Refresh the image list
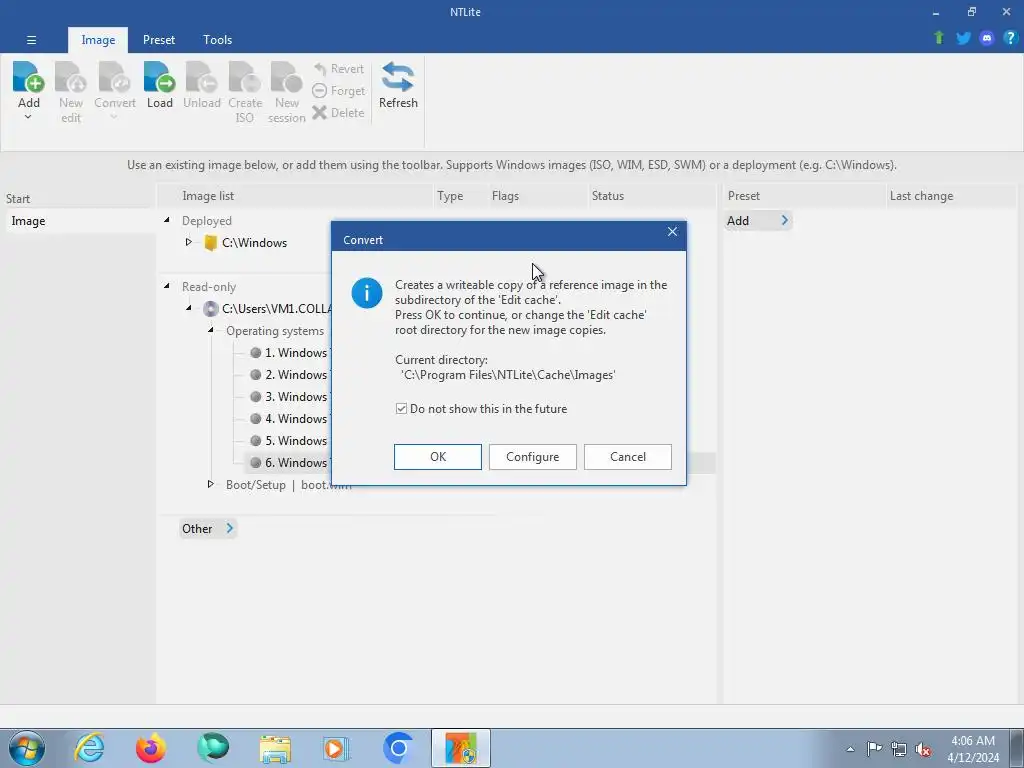 click(398, 86)
